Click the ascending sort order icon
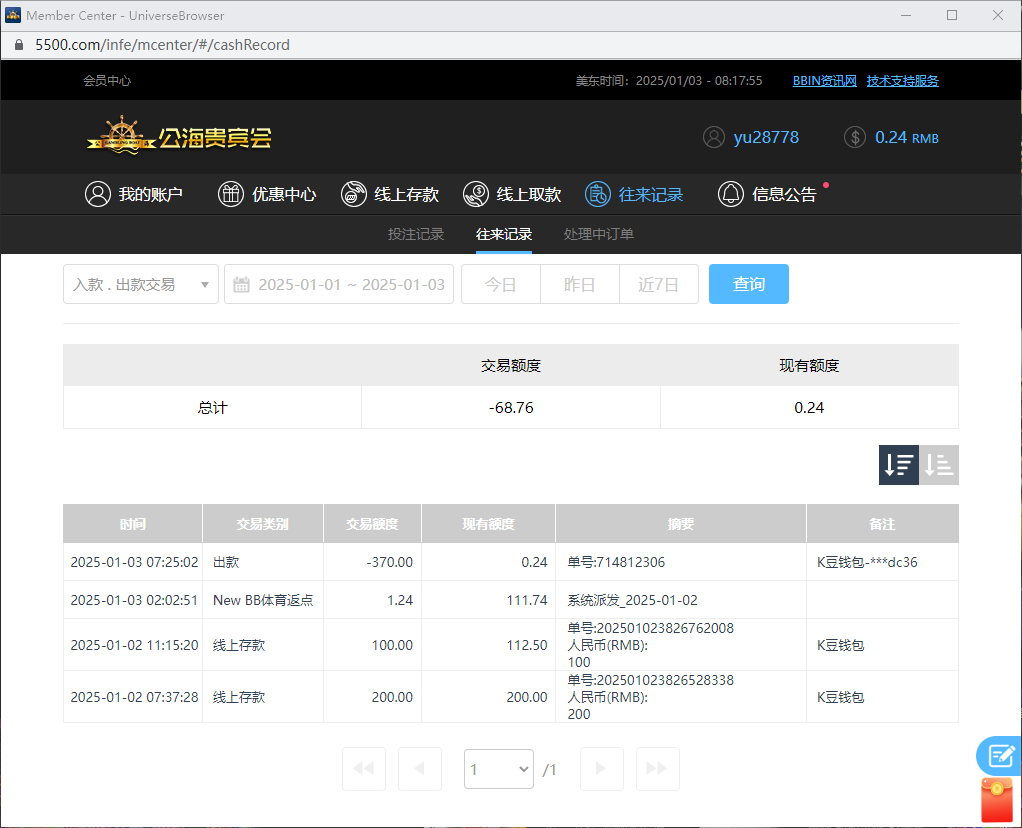The image size is (1022, 828). pyautogui.click(x=939, y=465)
